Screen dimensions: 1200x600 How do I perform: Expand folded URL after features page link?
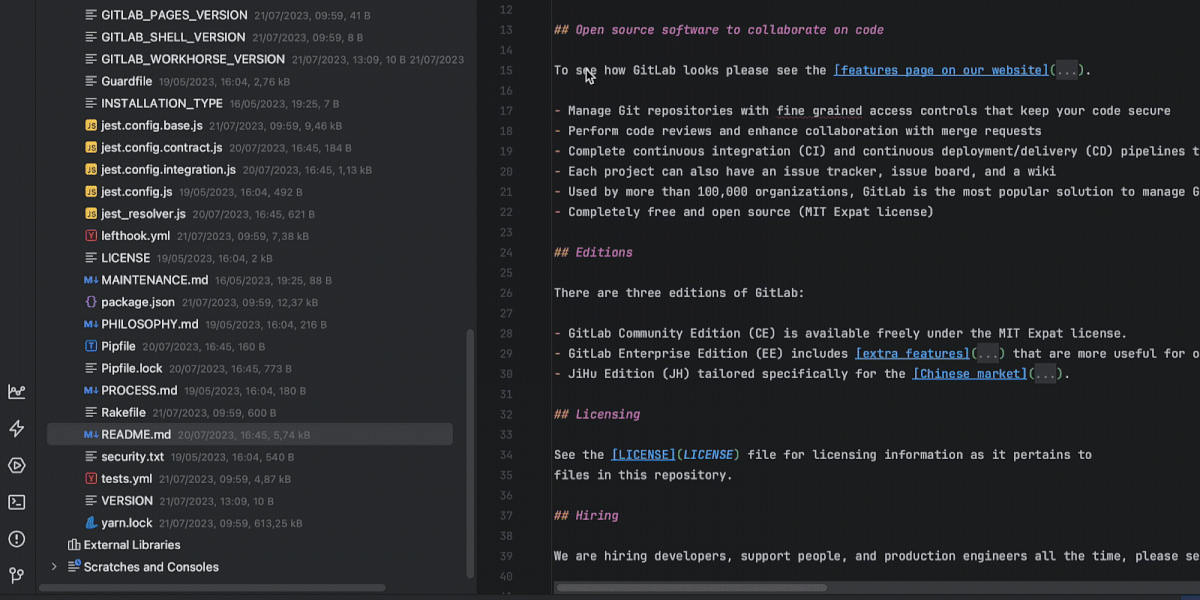pos(1066,71)
